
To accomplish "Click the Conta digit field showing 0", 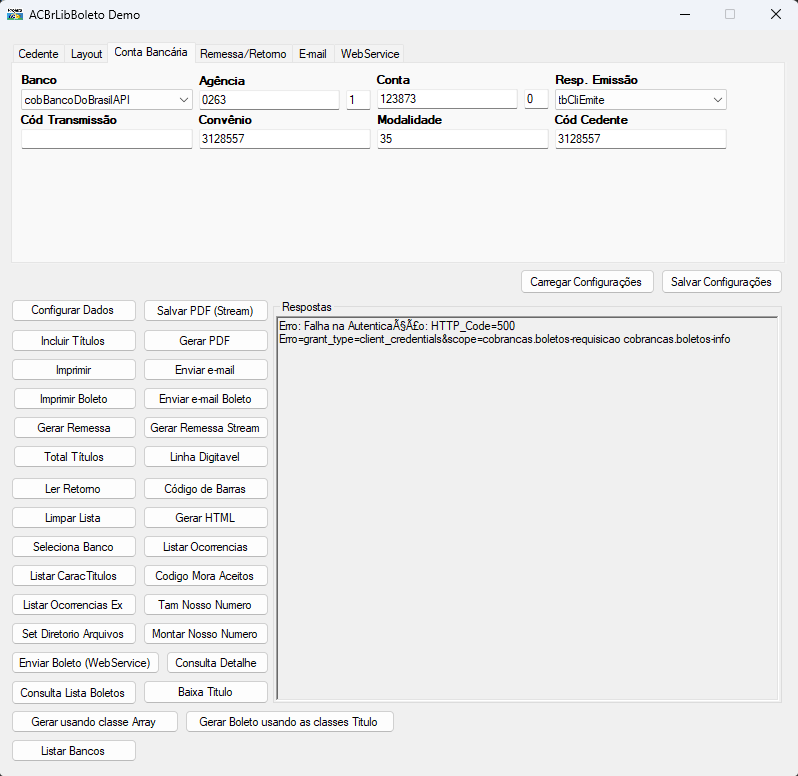I will click(536, 99).
